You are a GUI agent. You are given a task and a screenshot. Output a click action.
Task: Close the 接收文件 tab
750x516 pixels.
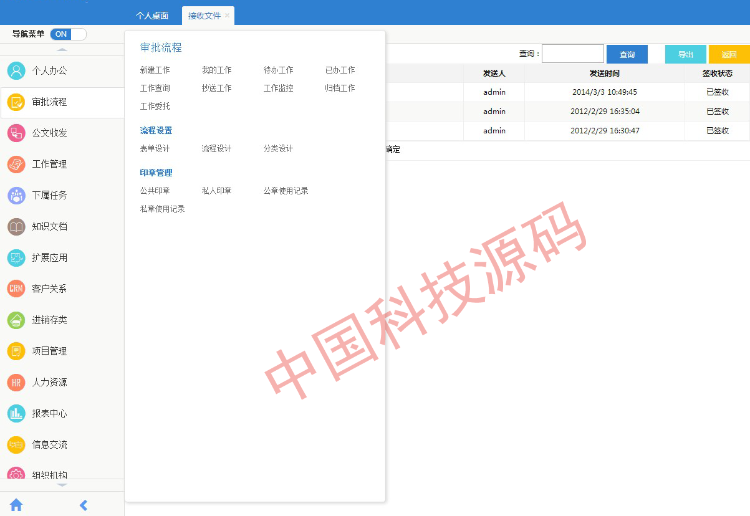227,16
